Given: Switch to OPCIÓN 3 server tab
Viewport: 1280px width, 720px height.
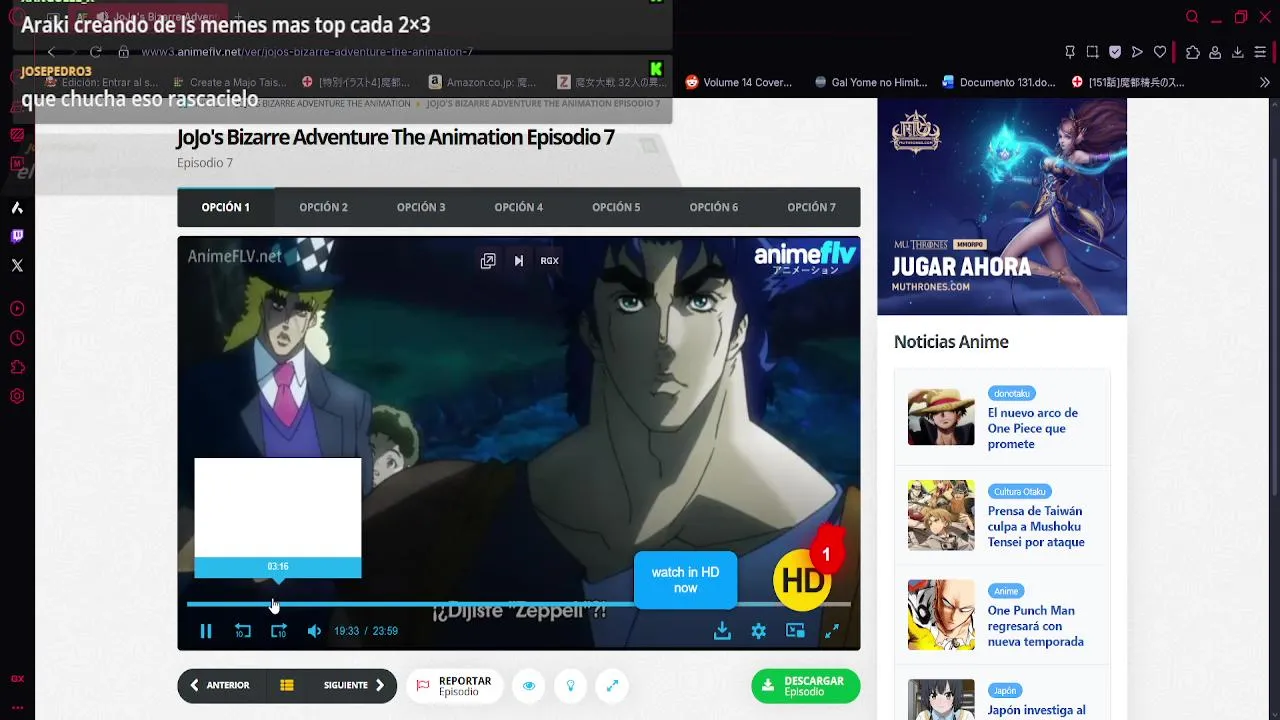Looking at the screenshot, I should [x=421, y=207].
